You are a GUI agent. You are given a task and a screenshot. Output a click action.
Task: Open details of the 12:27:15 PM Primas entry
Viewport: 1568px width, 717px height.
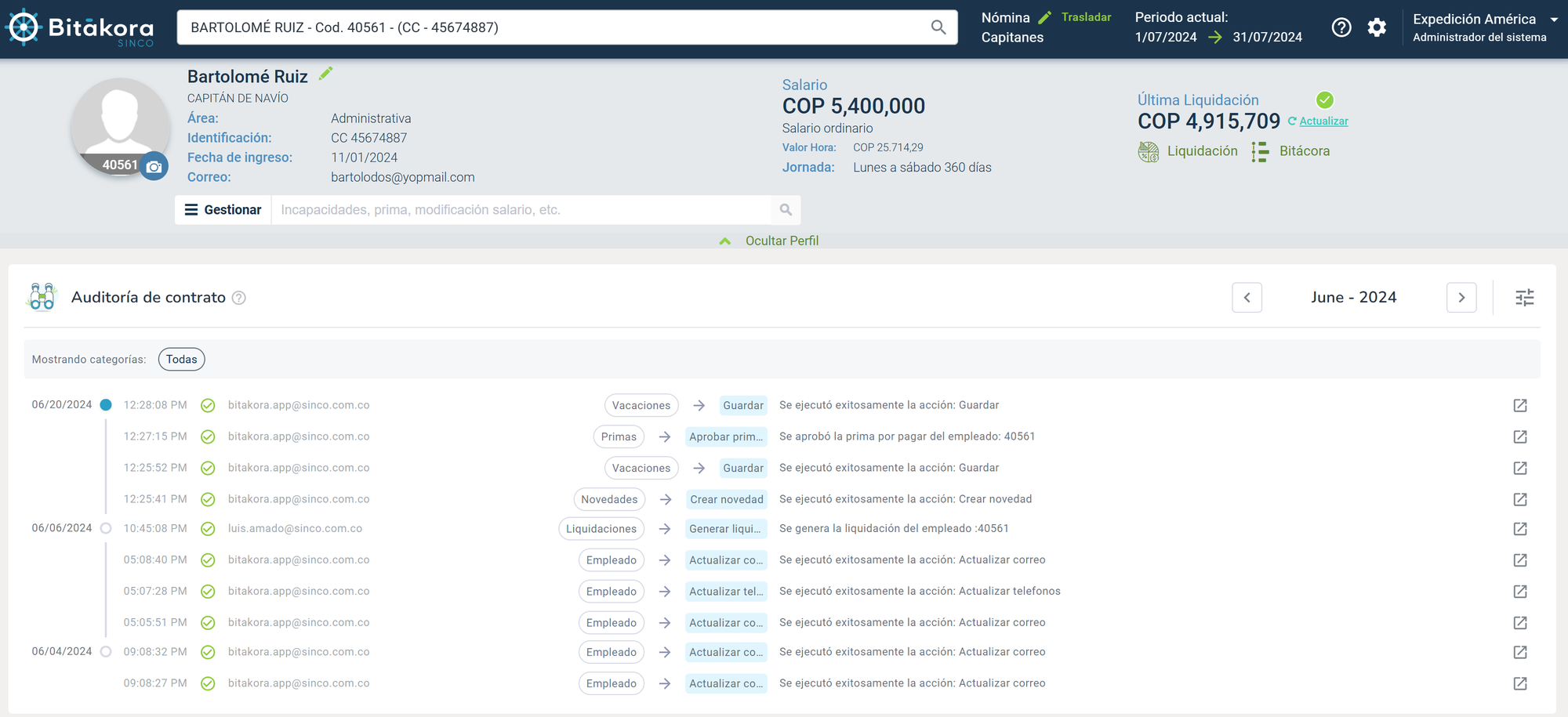tap(1520, 436)
